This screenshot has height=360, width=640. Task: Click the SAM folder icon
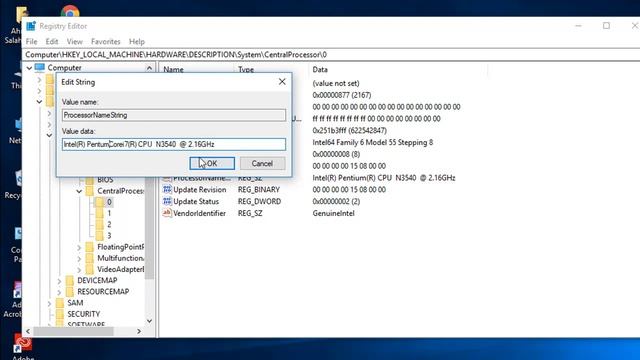pyautogui.click(x=60, y=303)
